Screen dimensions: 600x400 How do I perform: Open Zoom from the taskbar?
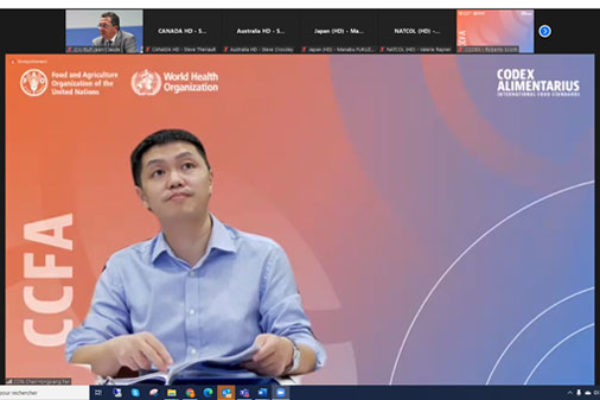(x=280, y=393)
